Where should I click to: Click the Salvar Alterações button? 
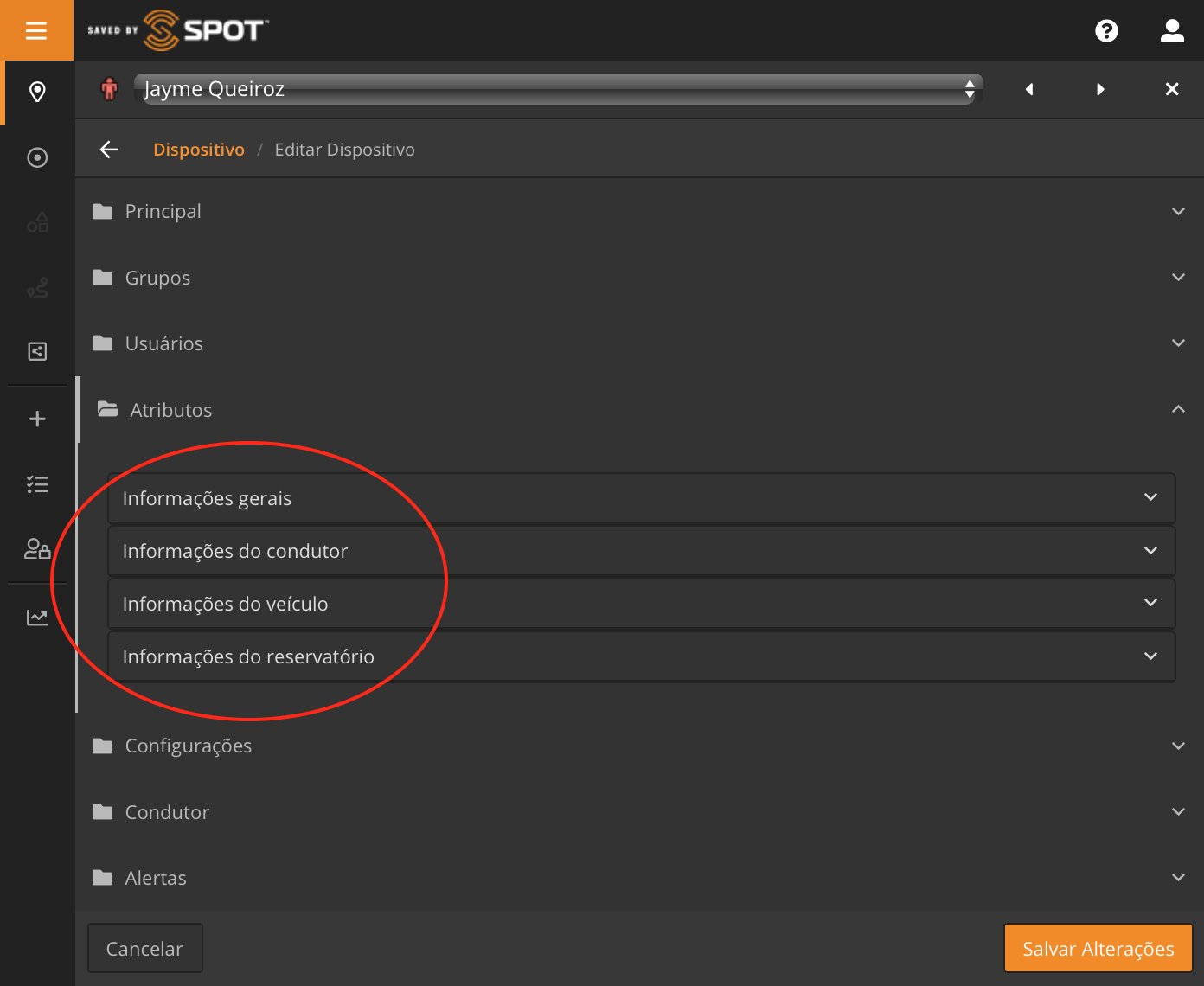point(1098,949)
